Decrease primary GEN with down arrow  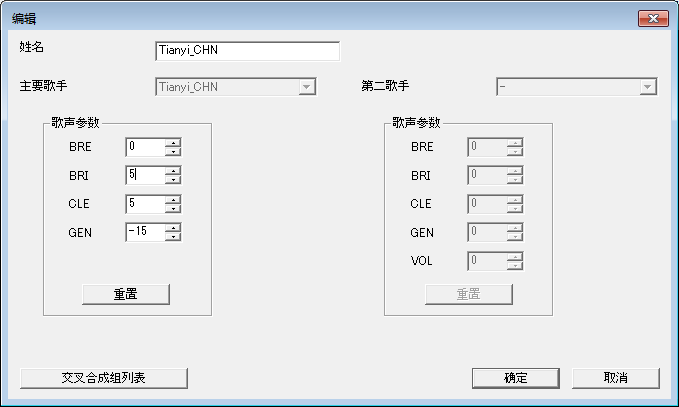tap(173, 236)
